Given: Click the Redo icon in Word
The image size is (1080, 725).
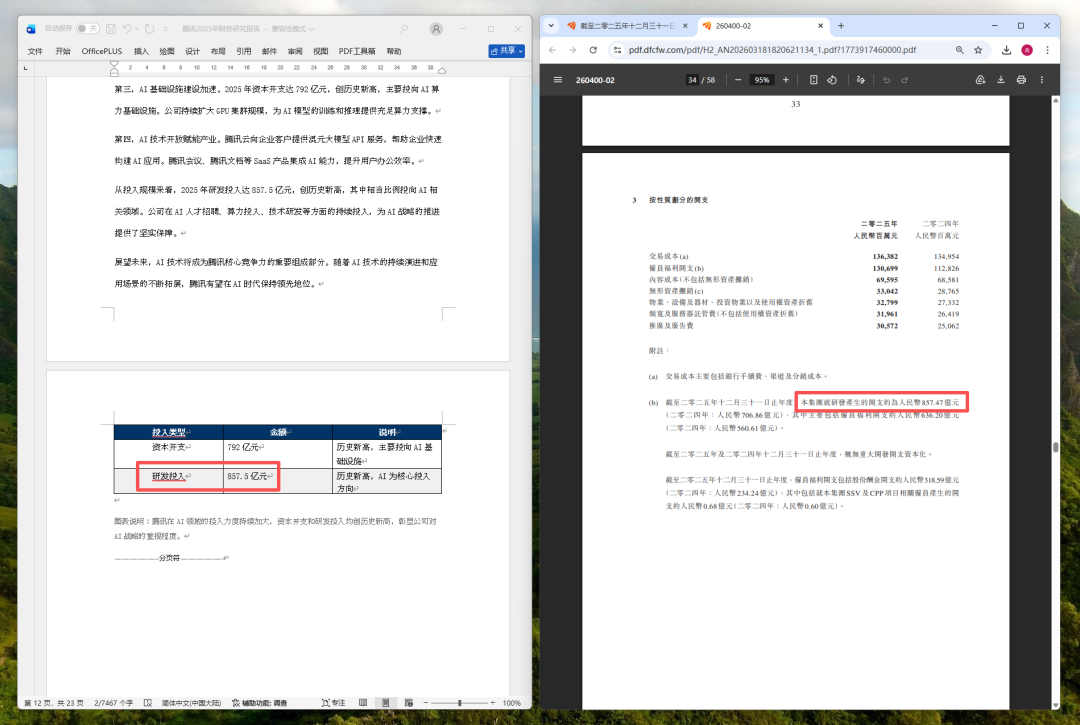Looking at the screenshot, I should pos(149,28).
